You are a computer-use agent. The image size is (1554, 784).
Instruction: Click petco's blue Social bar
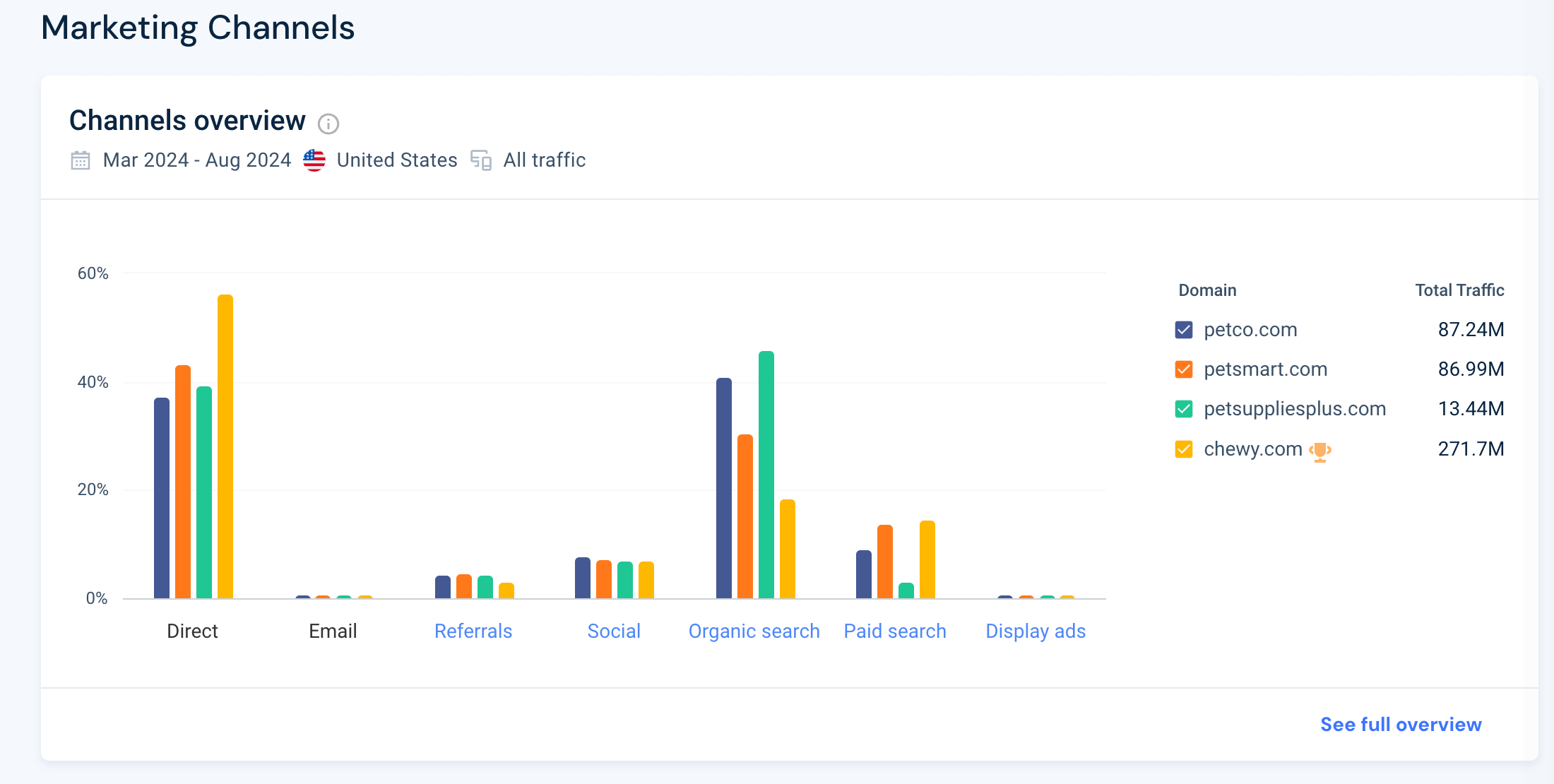click(583, 578)
